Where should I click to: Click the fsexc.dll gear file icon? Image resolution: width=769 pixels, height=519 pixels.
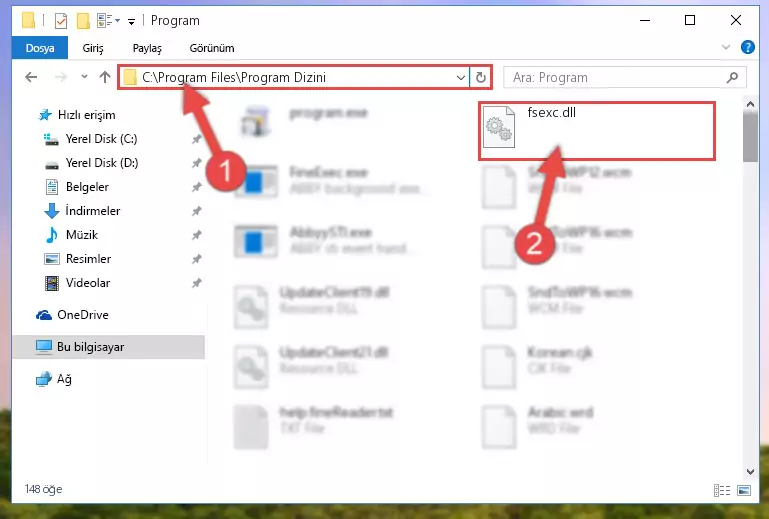pos(499,127)
